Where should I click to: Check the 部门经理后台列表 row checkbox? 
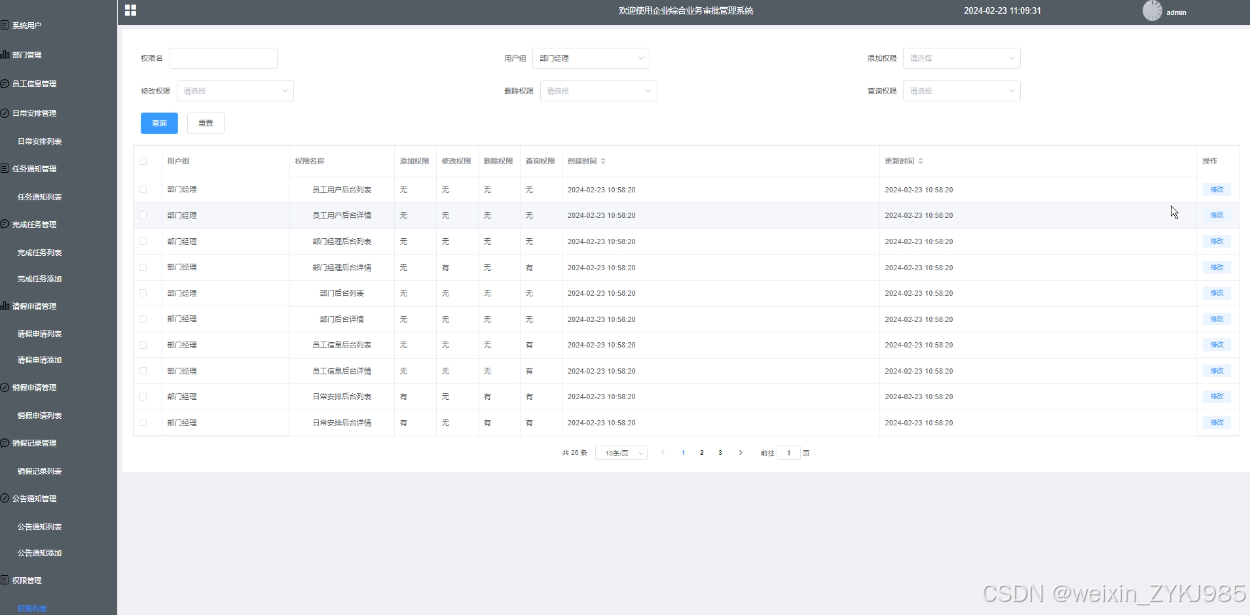click(x=143, y=241)
